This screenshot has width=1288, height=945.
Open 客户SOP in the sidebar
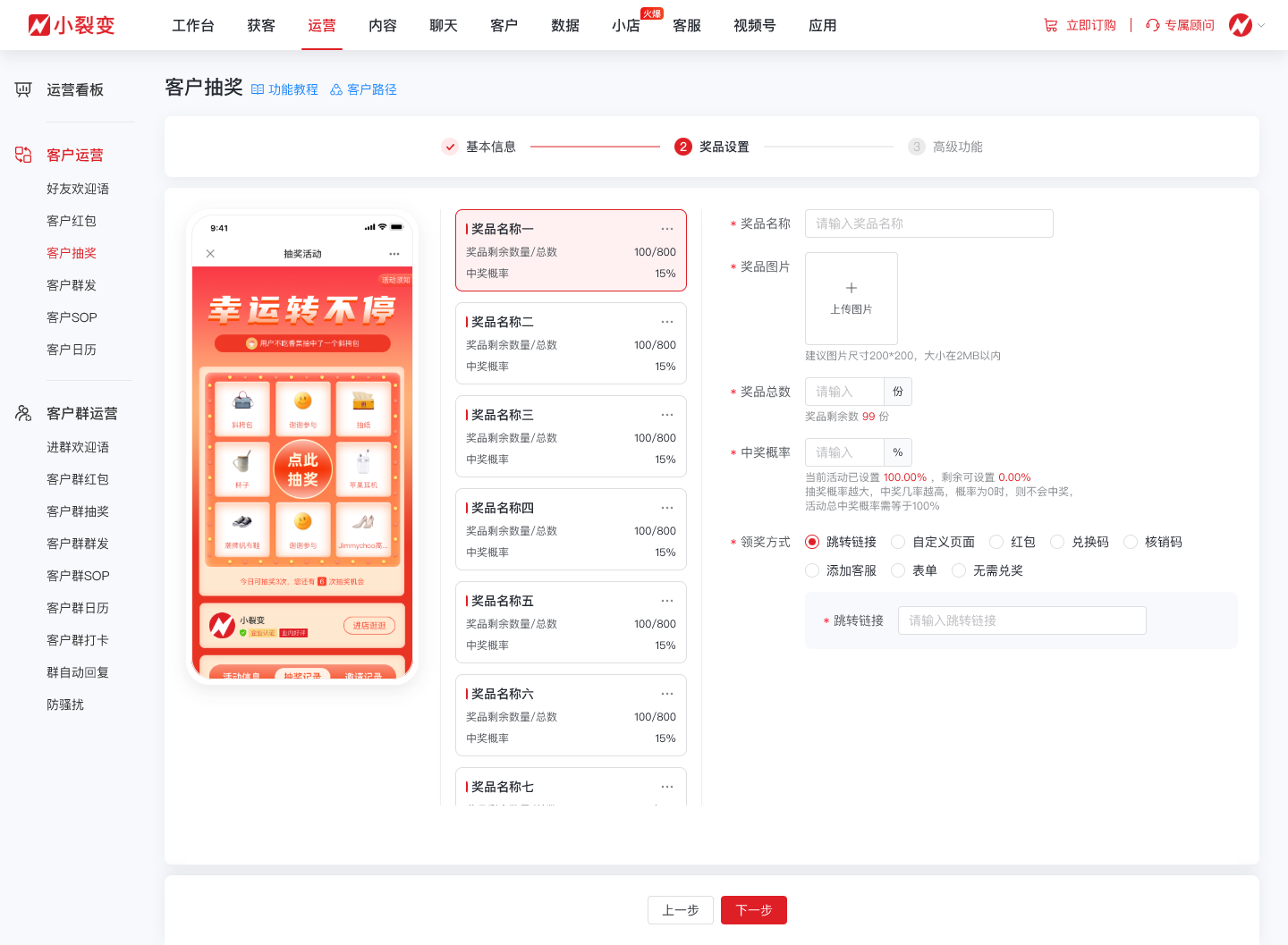(72, 317)
